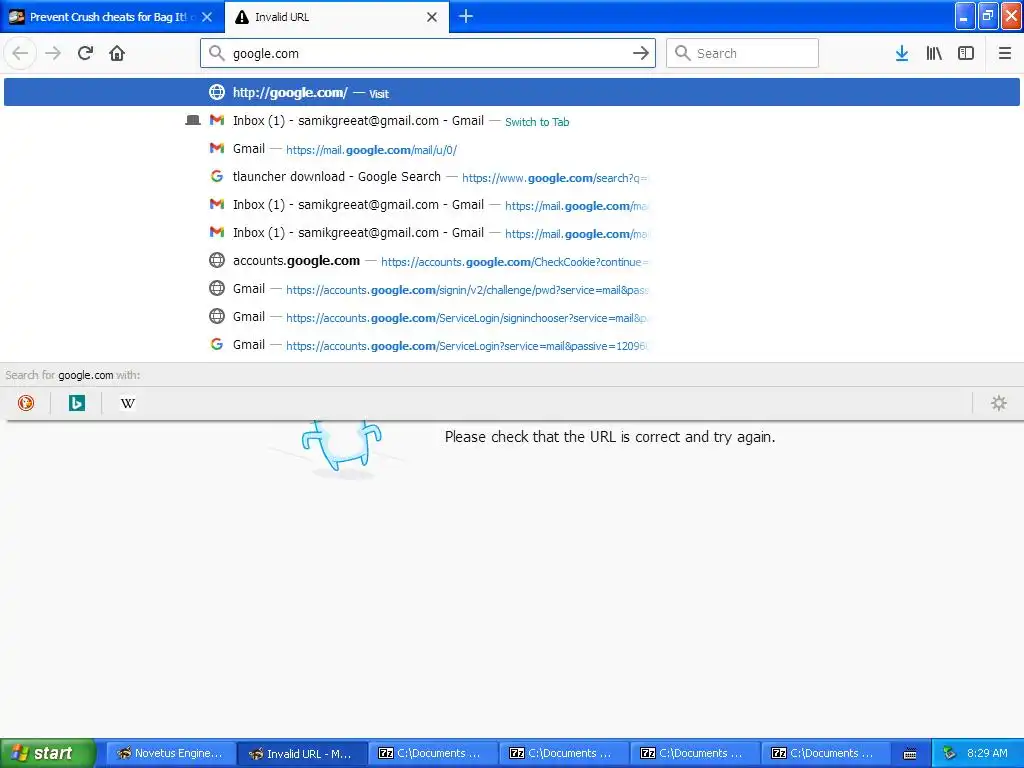Image resolution: width=1024 pixels, height=768 pixels.
Task: Click the magnifier icon in Search box
Action: [682, 53]
